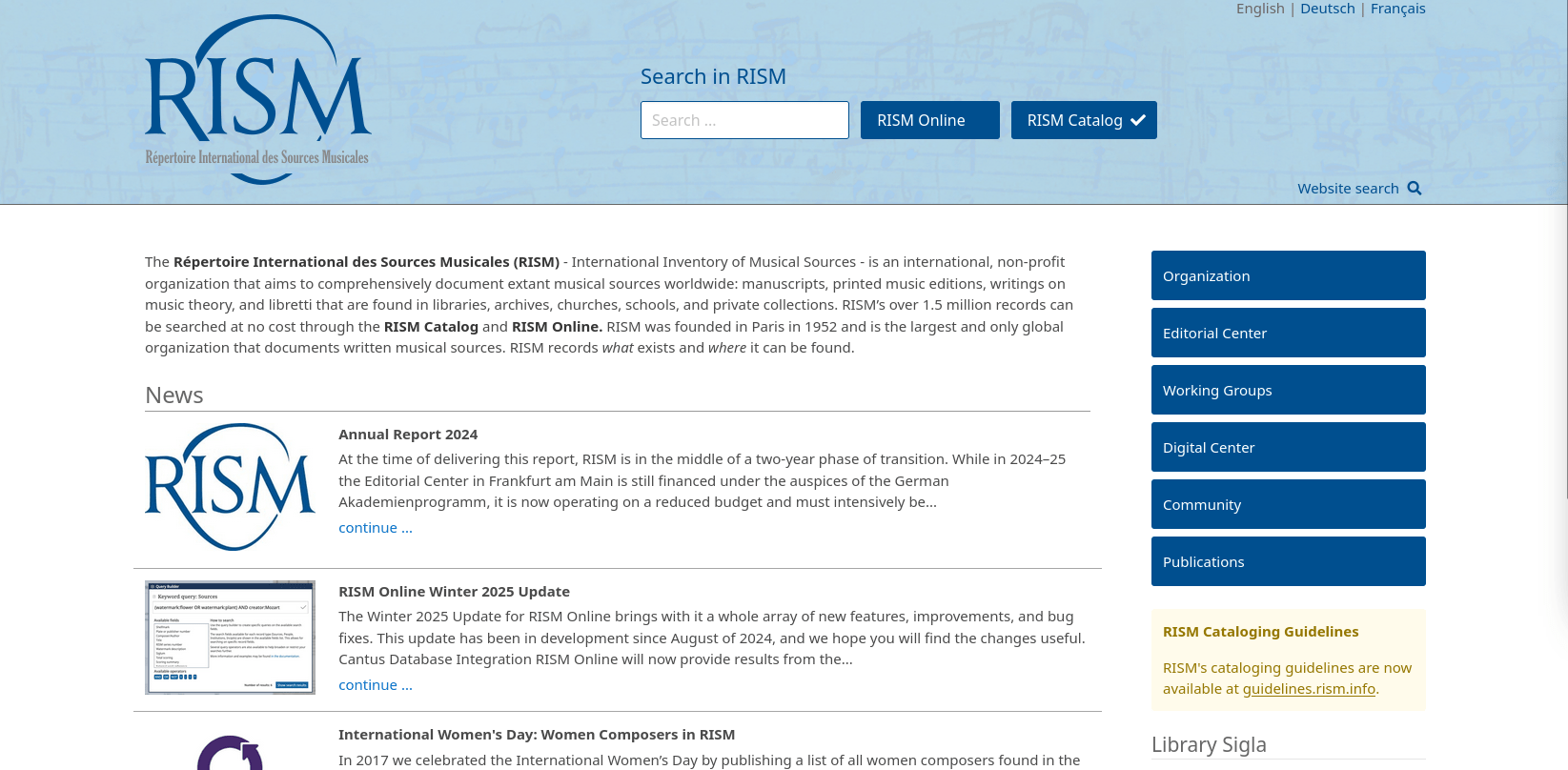Click the RISM Cataloging Guidelines heading
Viewport: 1568px width, 770px height.
pyautogui.click(x=1260, y=632)
